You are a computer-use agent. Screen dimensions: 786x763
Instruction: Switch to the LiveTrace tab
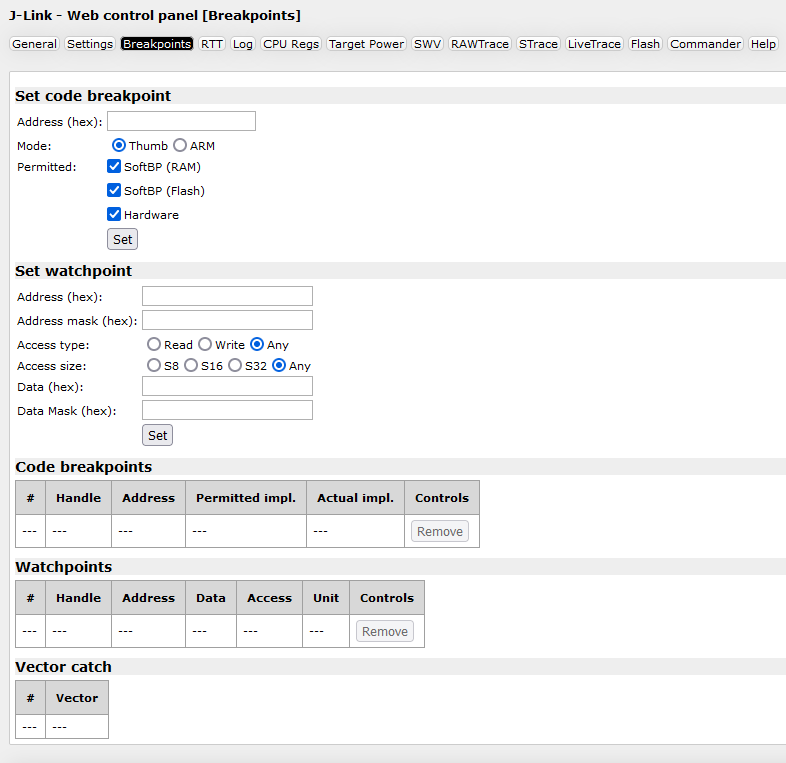tap(594, 44)
